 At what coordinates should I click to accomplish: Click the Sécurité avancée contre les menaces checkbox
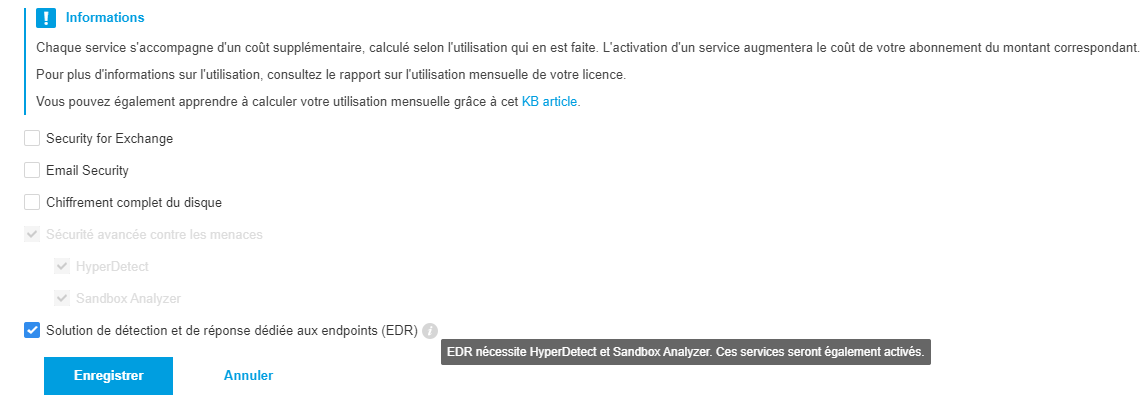pyautogui.click(x=32, y=234)
